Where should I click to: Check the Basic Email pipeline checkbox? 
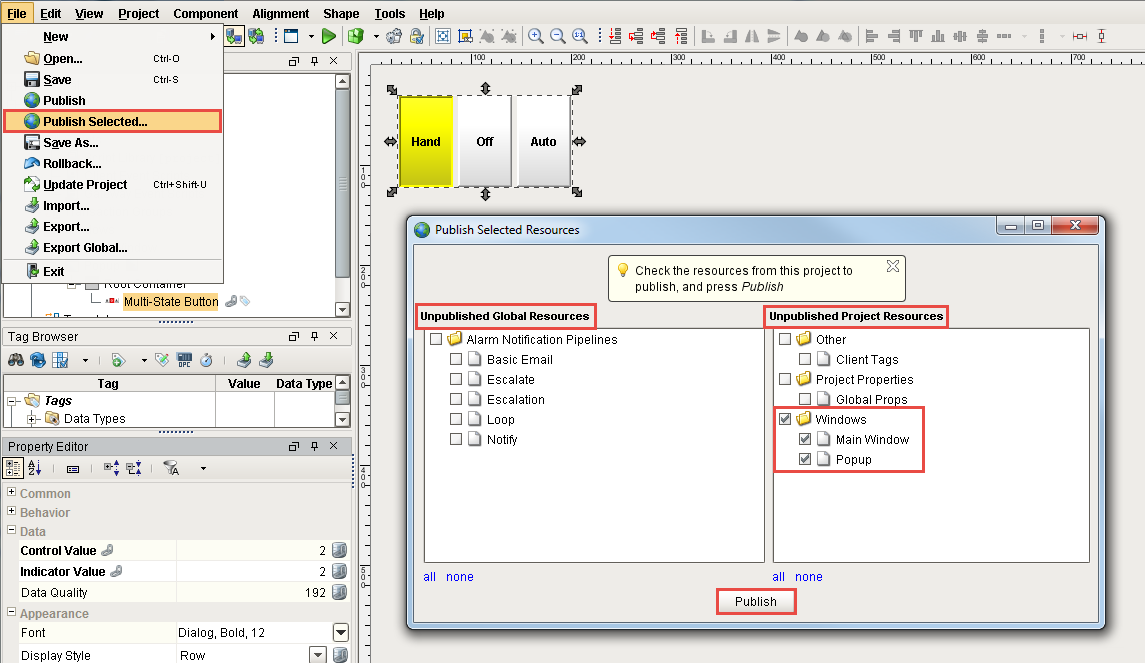tap(456, 359)
